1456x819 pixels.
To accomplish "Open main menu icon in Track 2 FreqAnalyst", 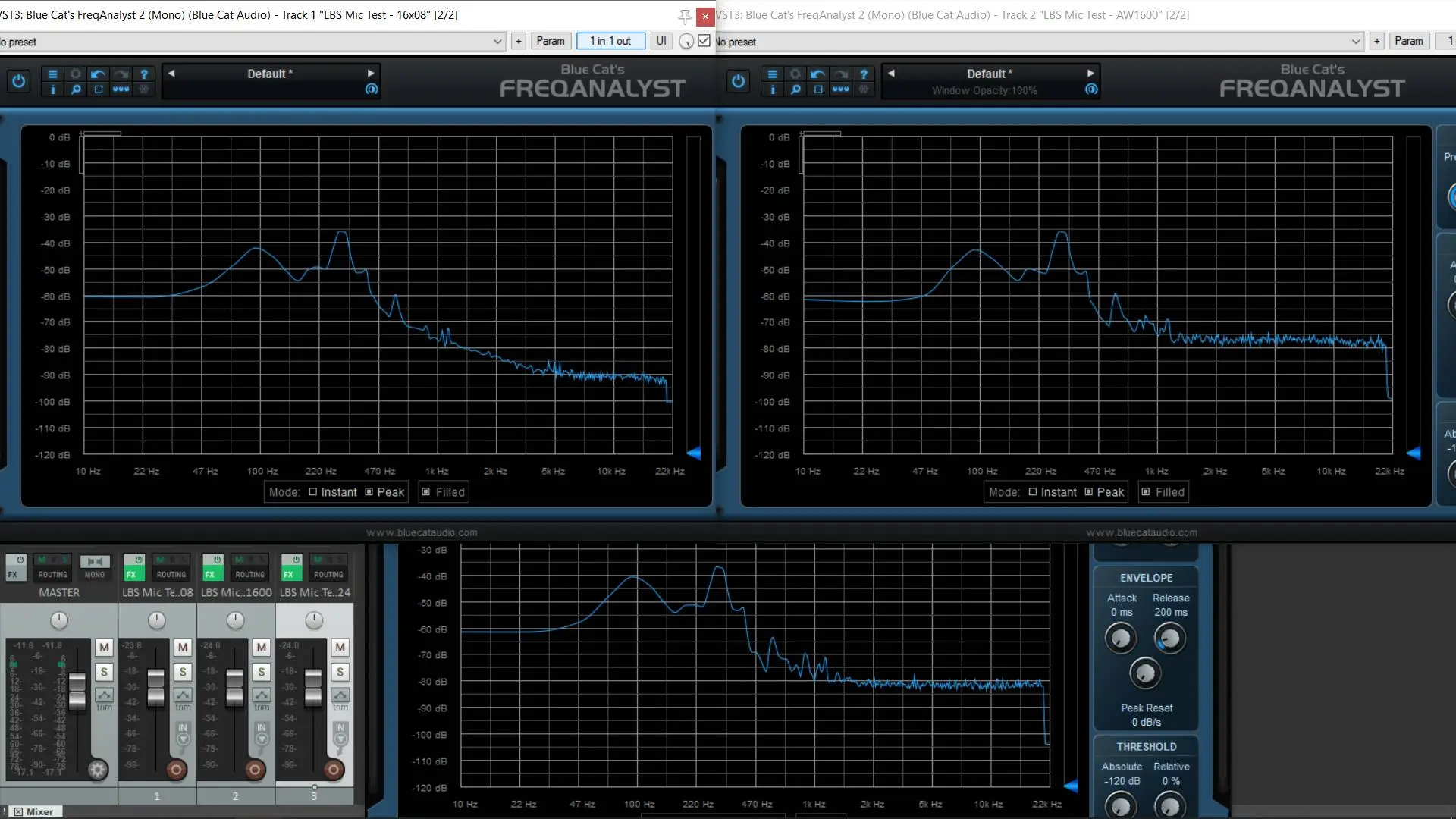I will [x=772, y=74].
